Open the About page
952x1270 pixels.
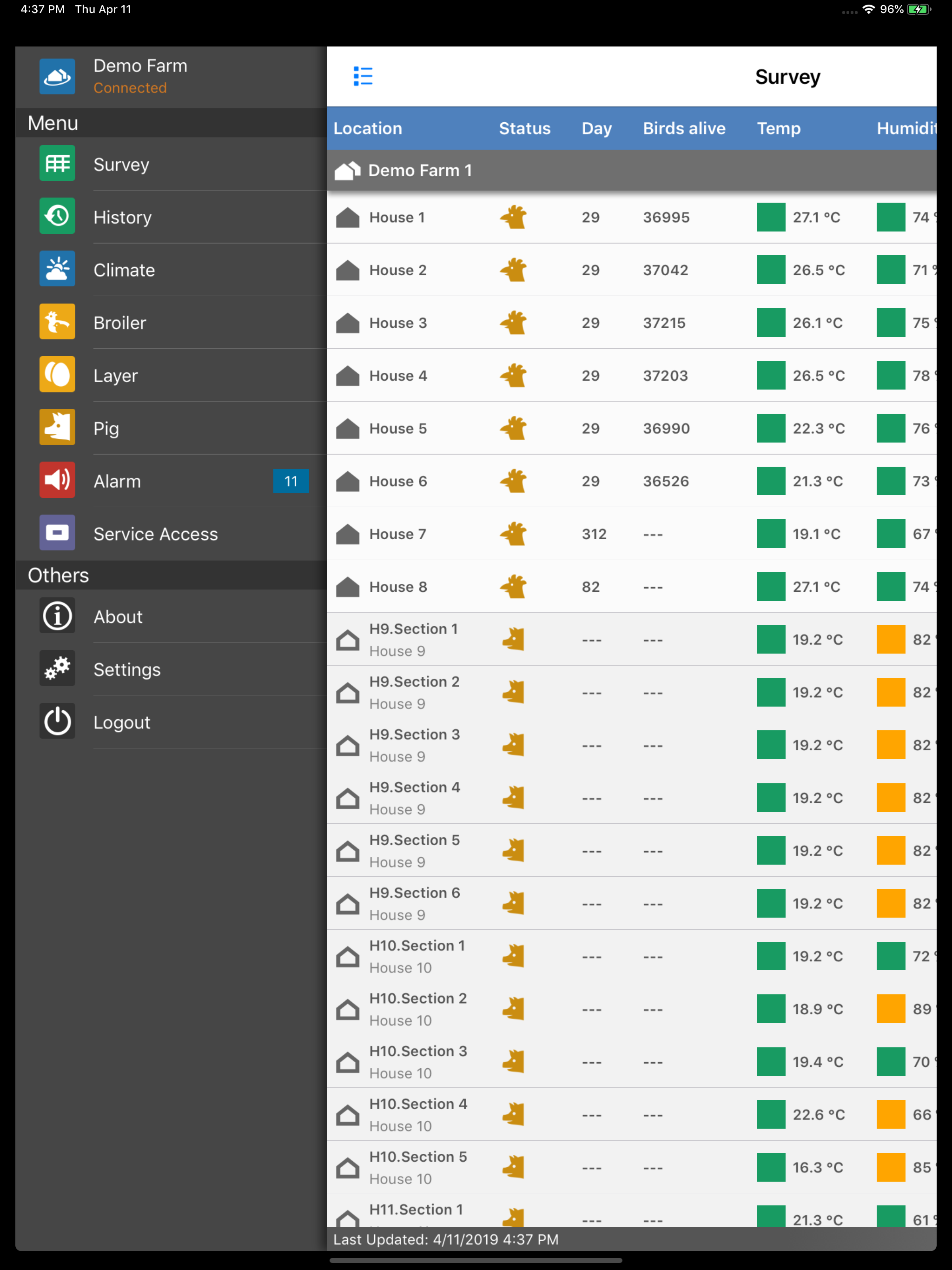(171, 616)
